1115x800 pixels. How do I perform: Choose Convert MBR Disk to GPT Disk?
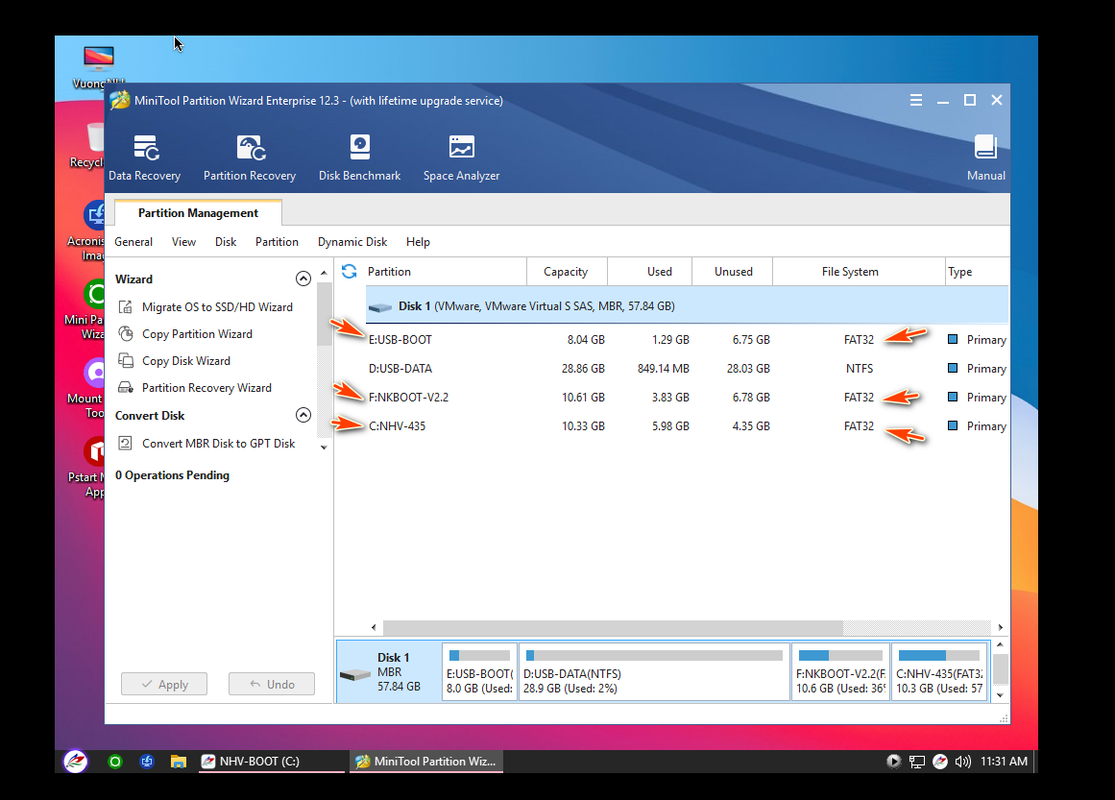coord(218,443)
